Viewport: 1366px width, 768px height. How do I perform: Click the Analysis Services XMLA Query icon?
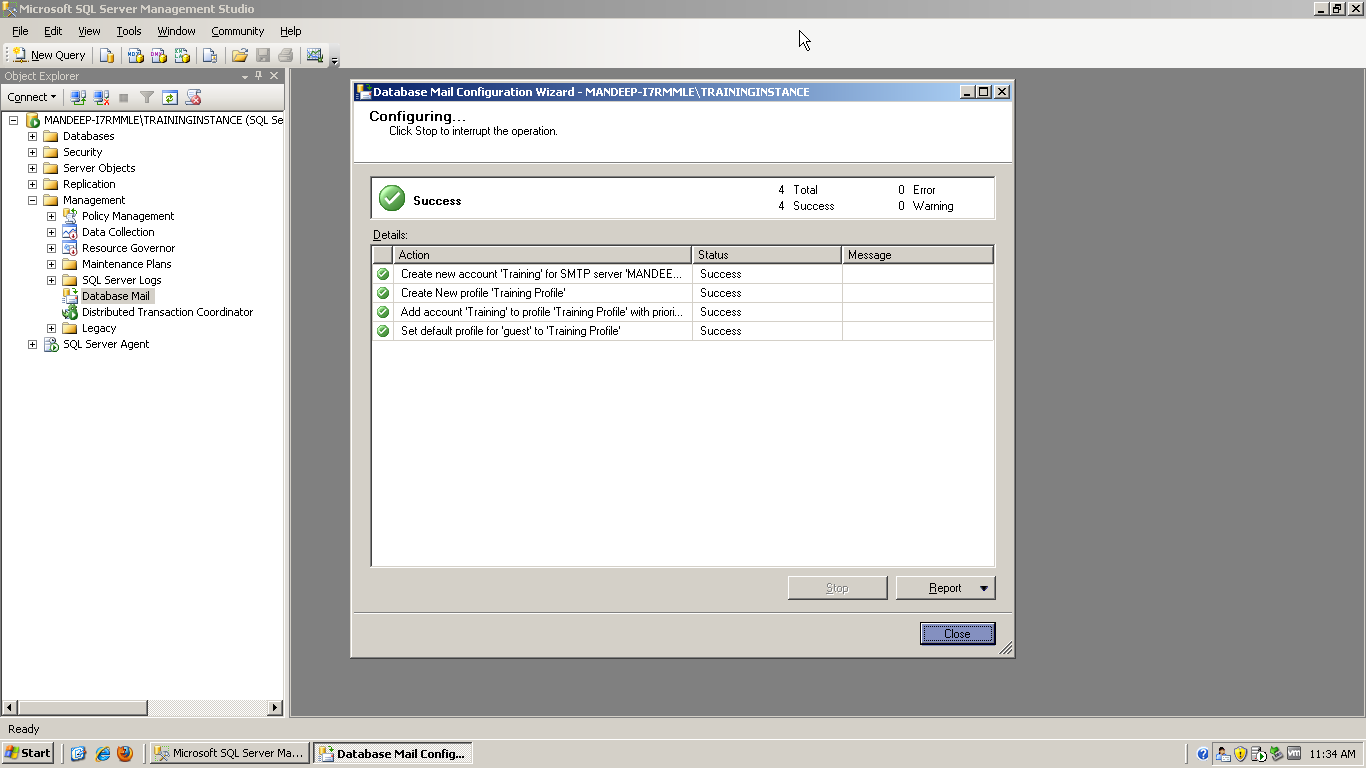pyautogui.click(x=182, y=55)
